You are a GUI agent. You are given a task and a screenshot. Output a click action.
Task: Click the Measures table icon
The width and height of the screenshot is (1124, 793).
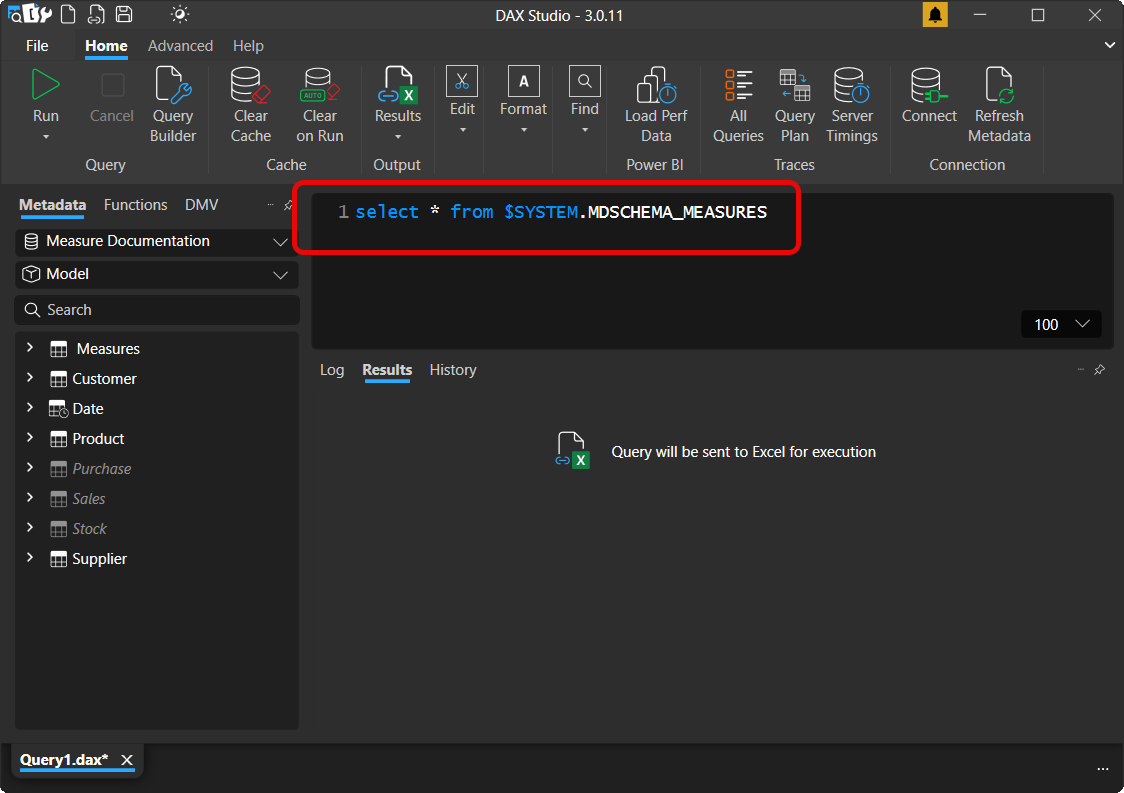[59, 349]
